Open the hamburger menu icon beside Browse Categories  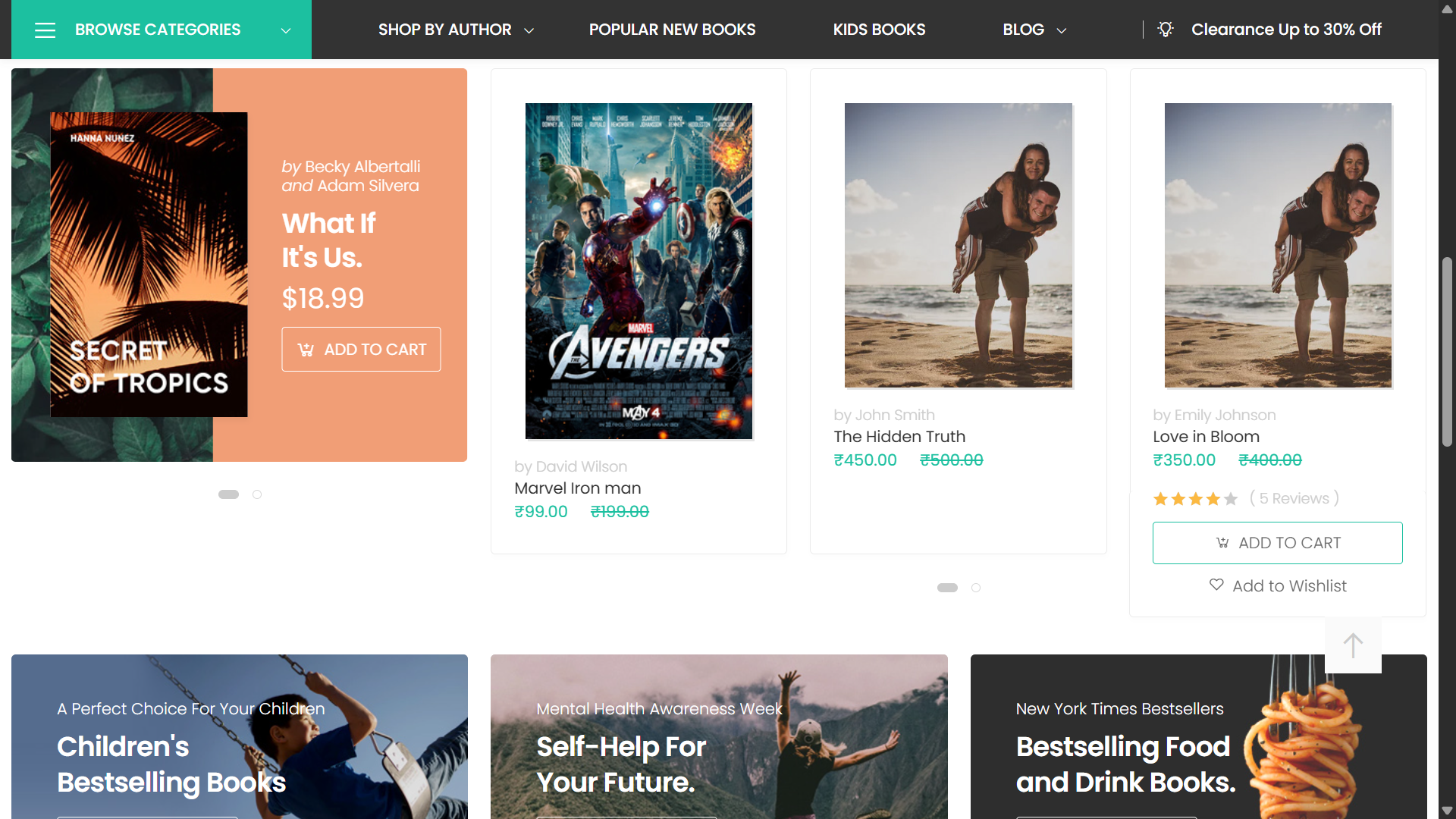(x=45, y=30)
